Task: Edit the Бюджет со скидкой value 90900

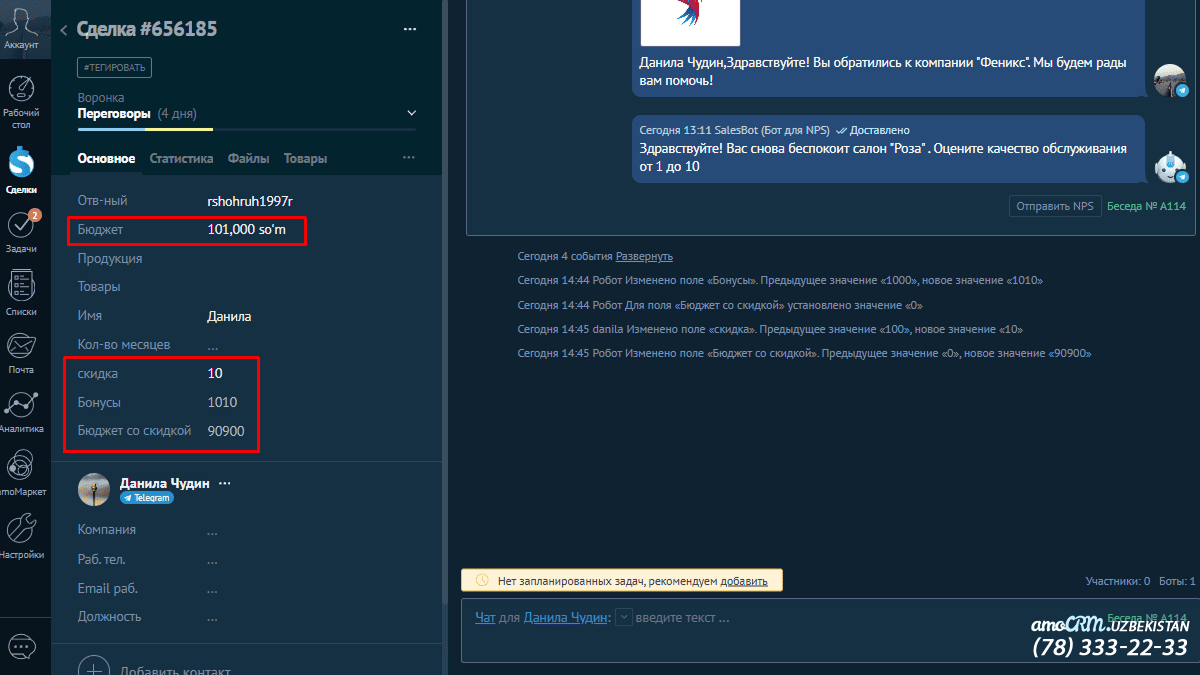Action: tap(226, 431)
